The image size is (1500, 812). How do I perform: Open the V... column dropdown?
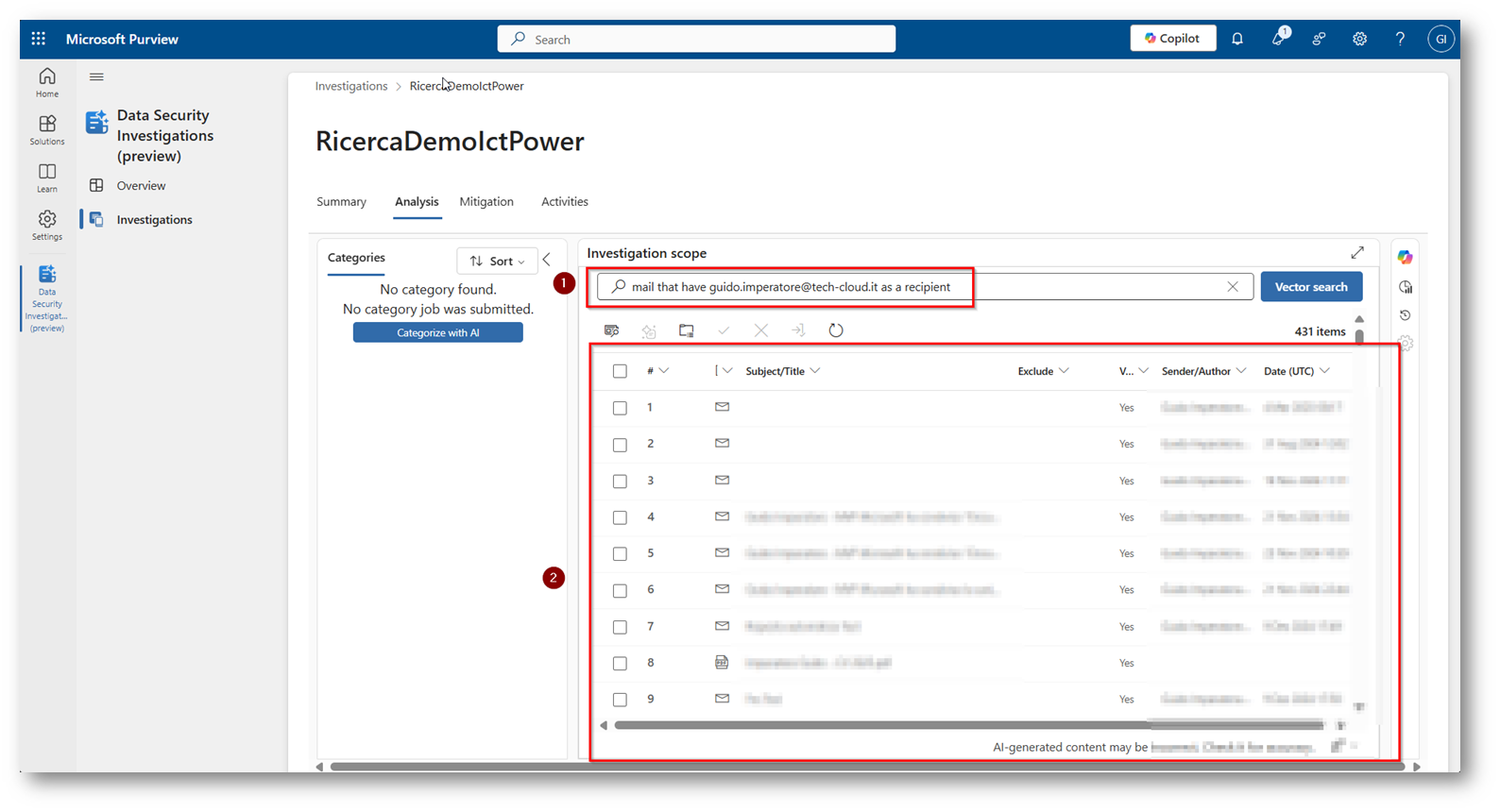1144,371
